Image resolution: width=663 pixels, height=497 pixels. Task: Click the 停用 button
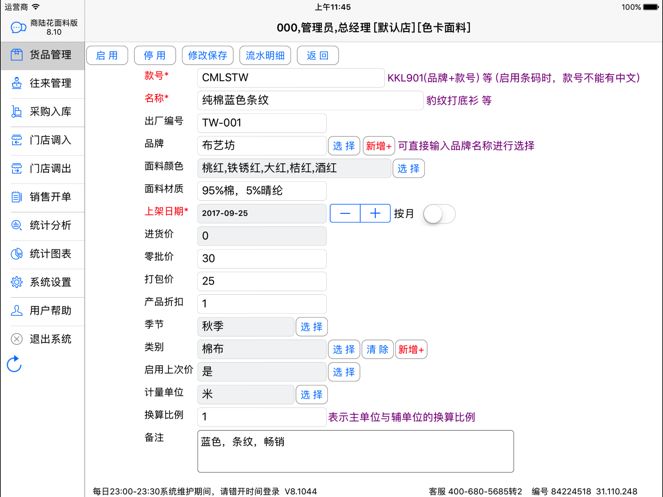point(155,55)
